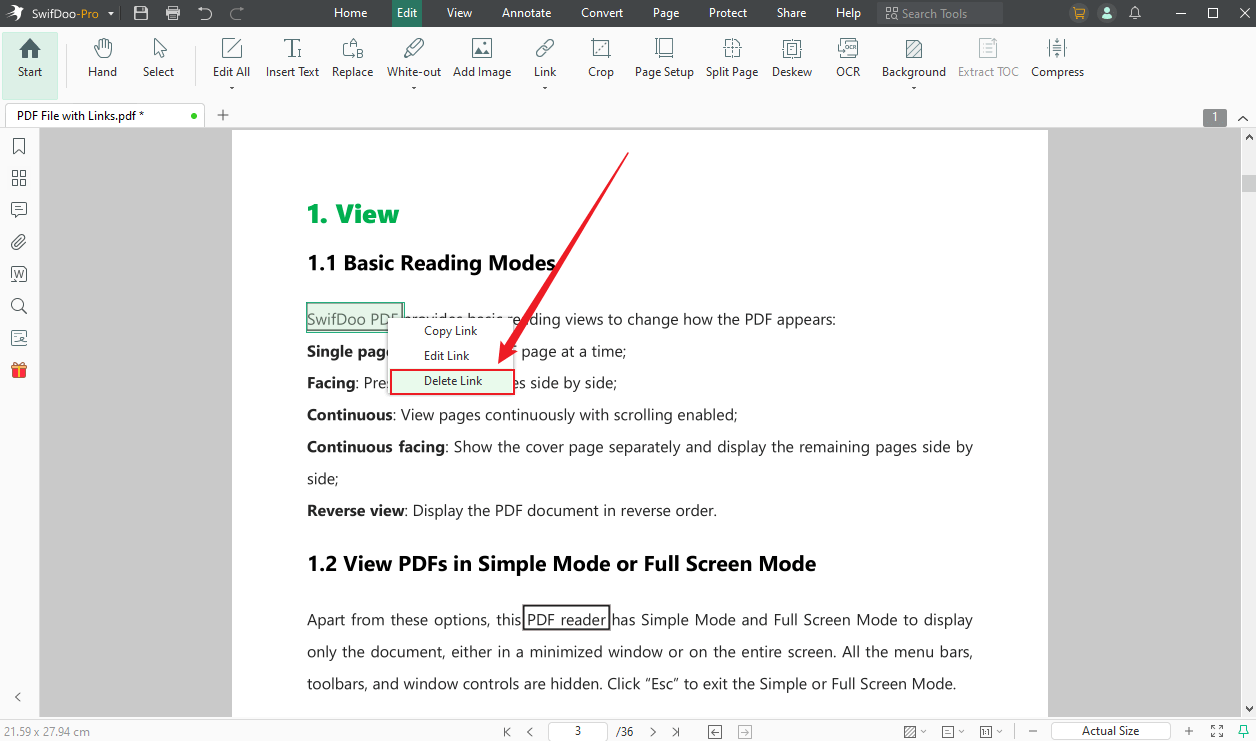Image resolution: width=1256 pixels, height=741 pixels.
Task: Select Copy Link from the context menu
Action: [450, 330]
